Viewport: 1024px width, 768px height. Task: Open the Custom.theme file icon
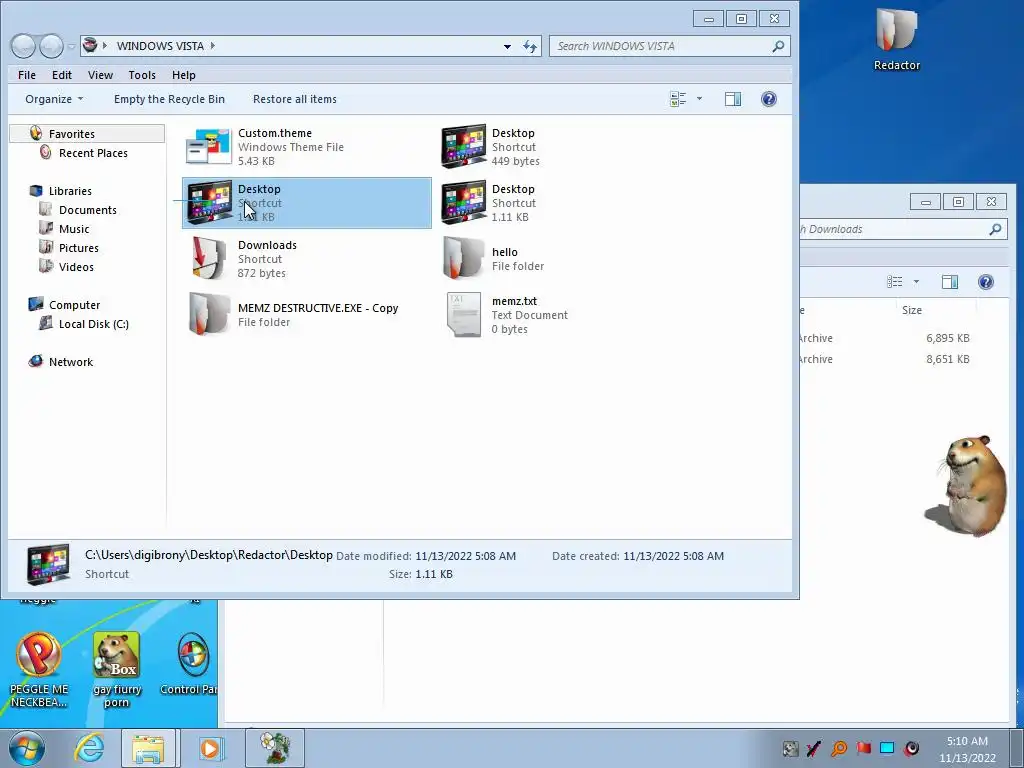coord(208,146)
